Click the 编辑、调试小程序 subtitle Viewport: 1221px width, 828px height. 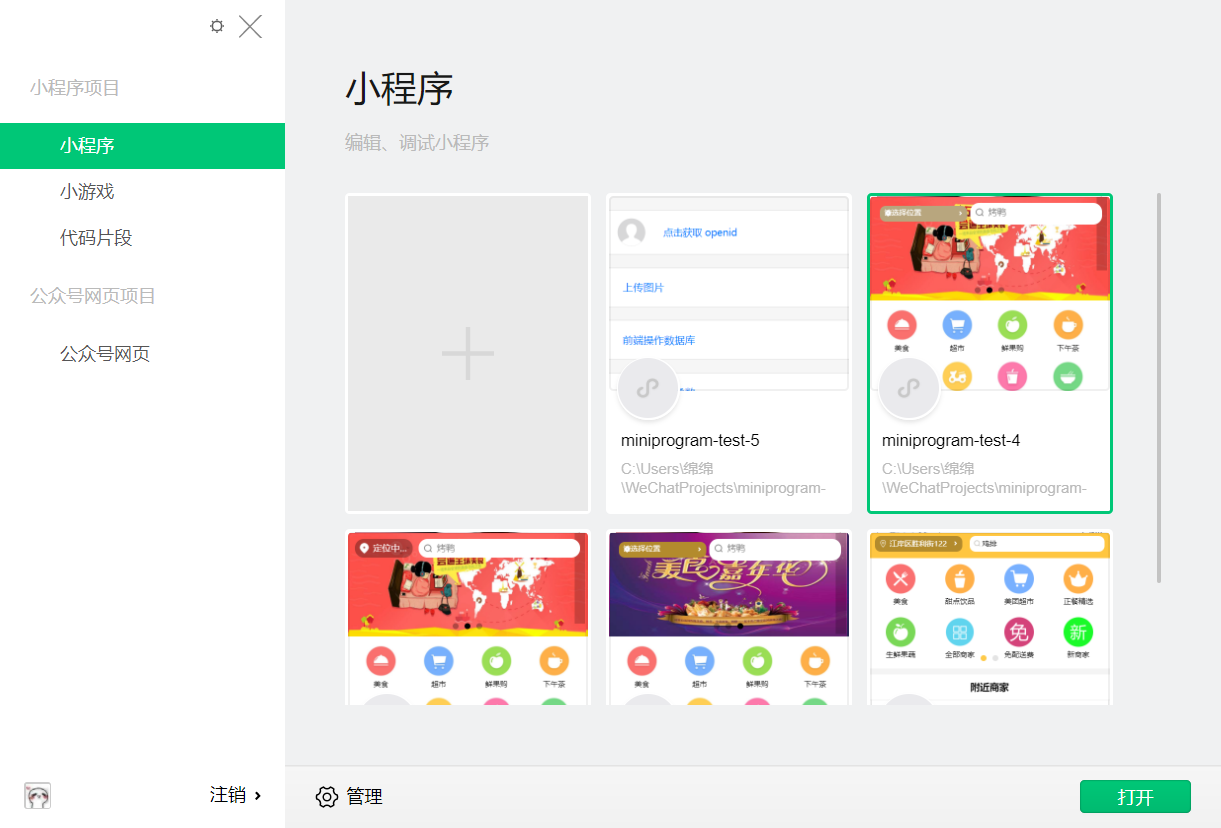(x=417, y=143)
